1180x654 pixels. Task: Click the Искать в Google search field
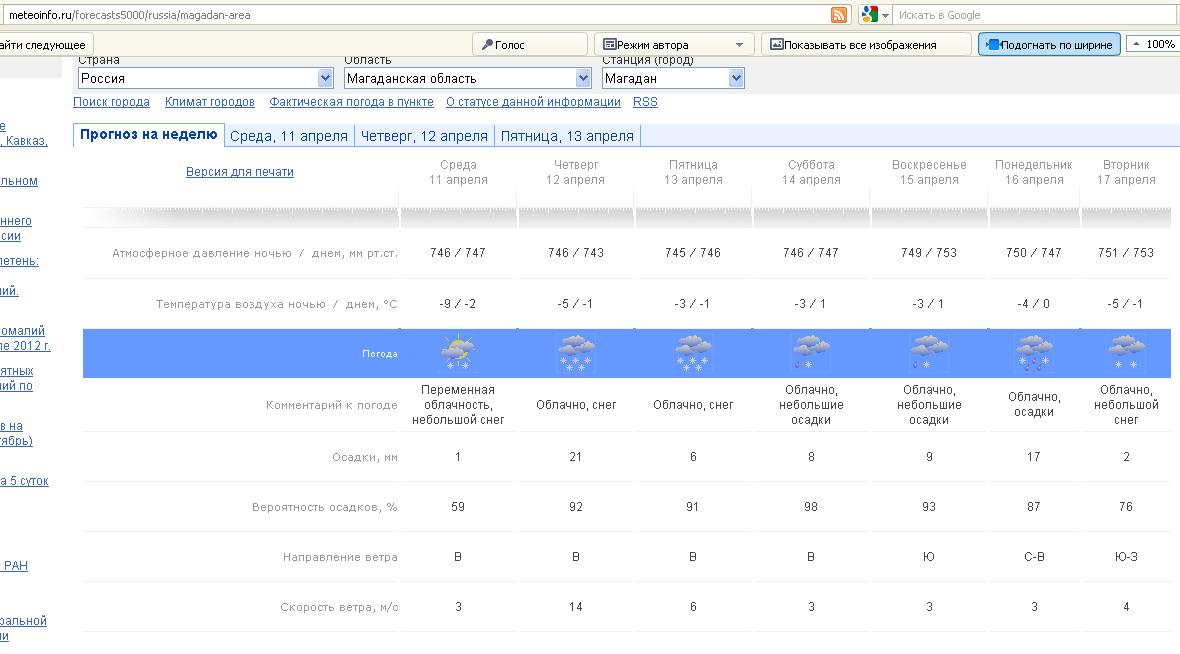coord(1030,15)
